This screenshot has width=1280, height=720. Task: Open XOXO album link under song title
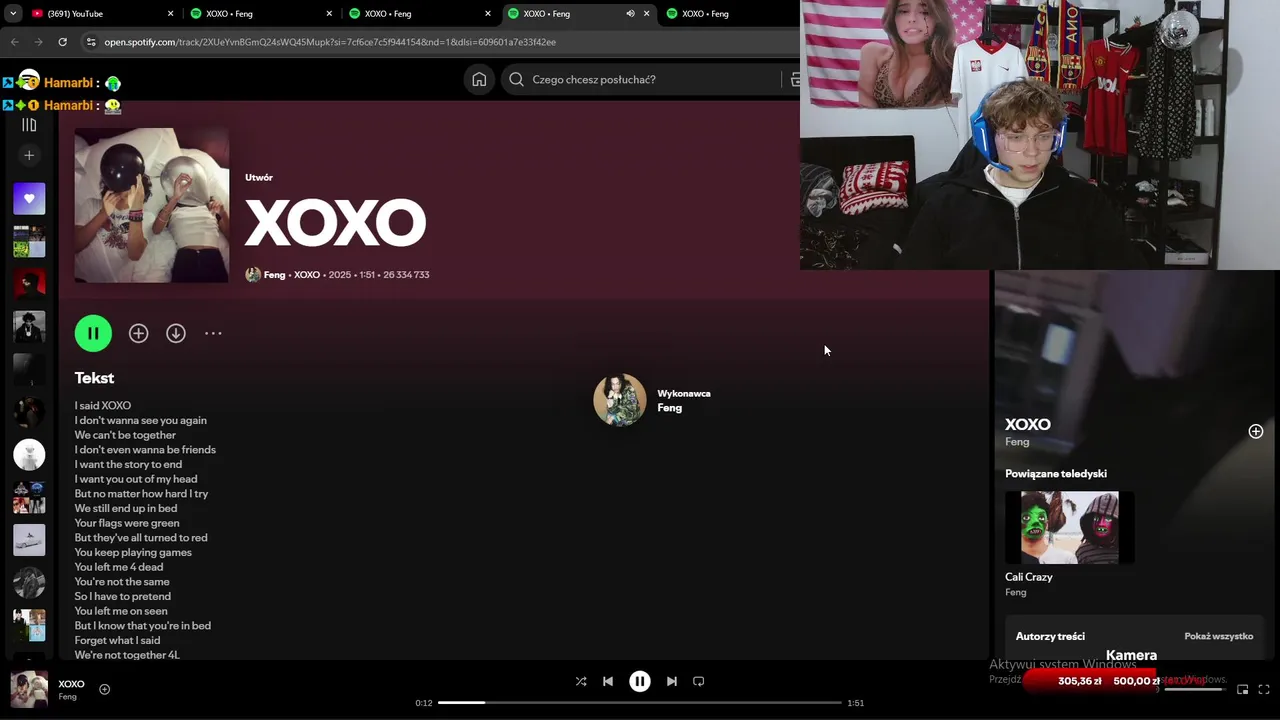coord(307,275)
